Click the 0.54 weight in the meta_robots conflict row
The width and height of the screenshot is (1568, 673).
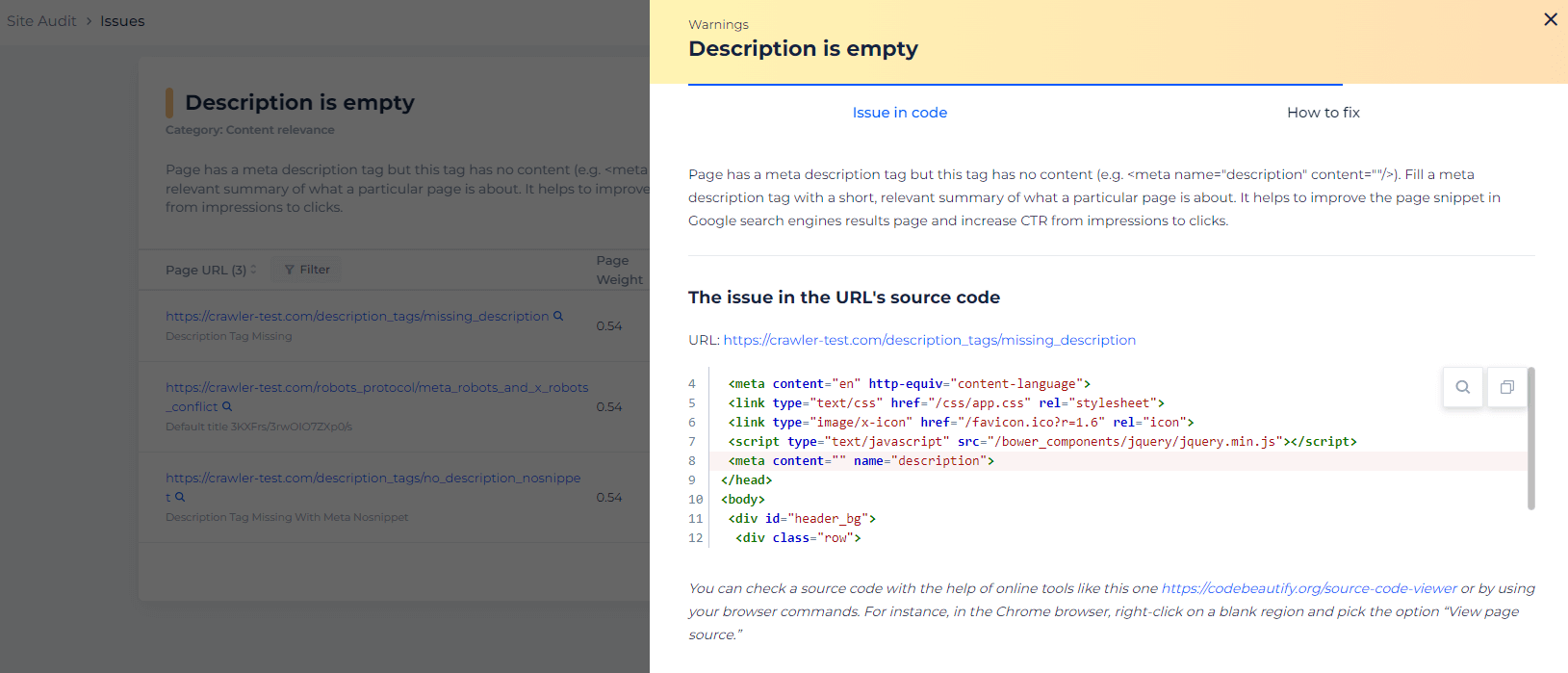pyautogui.click(x=609, y=406)
